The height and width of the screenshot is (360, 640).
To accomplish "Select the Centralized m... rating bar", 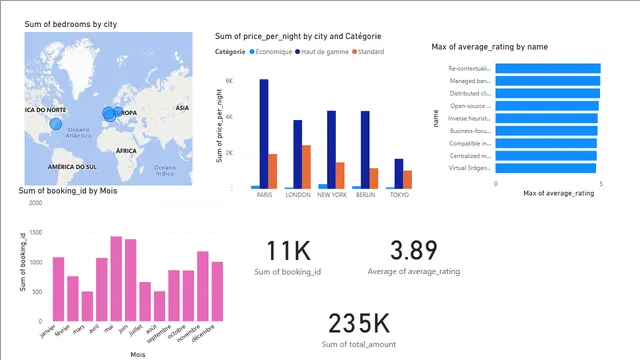I will click(546, 156).
